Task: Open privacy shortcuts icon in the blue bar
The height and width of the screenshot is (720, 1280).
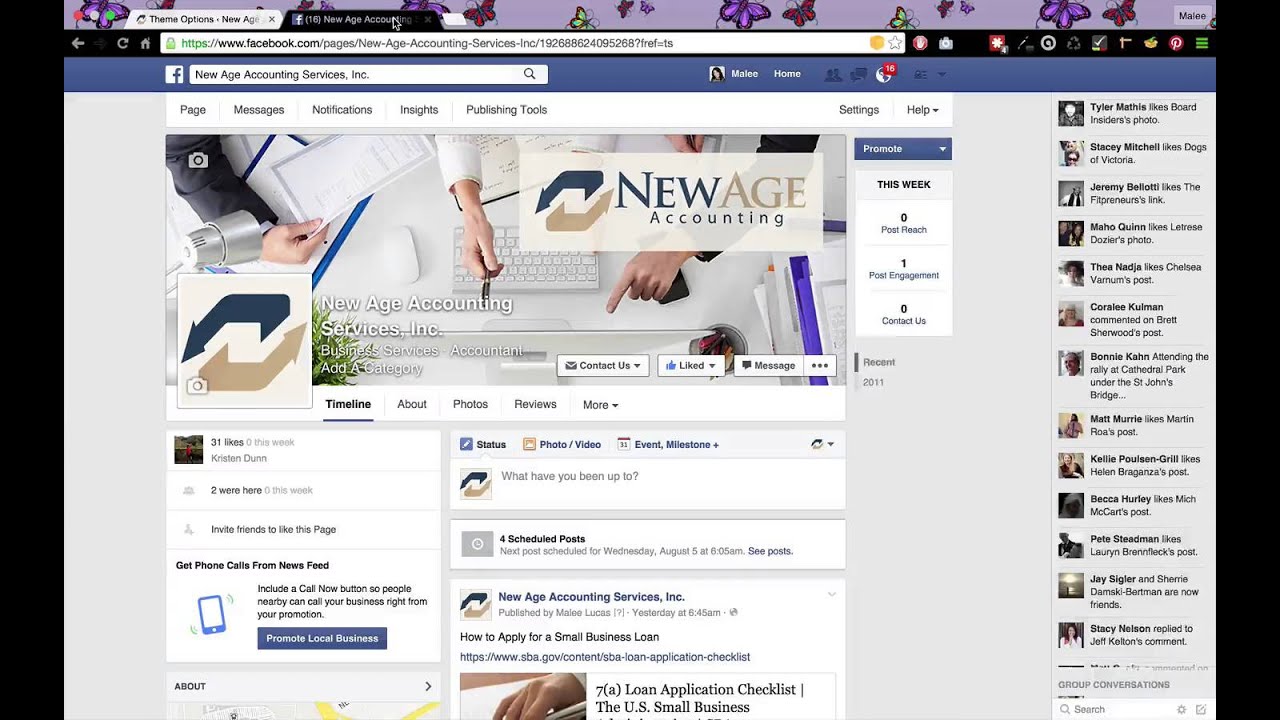Action: tap(921, 74)
